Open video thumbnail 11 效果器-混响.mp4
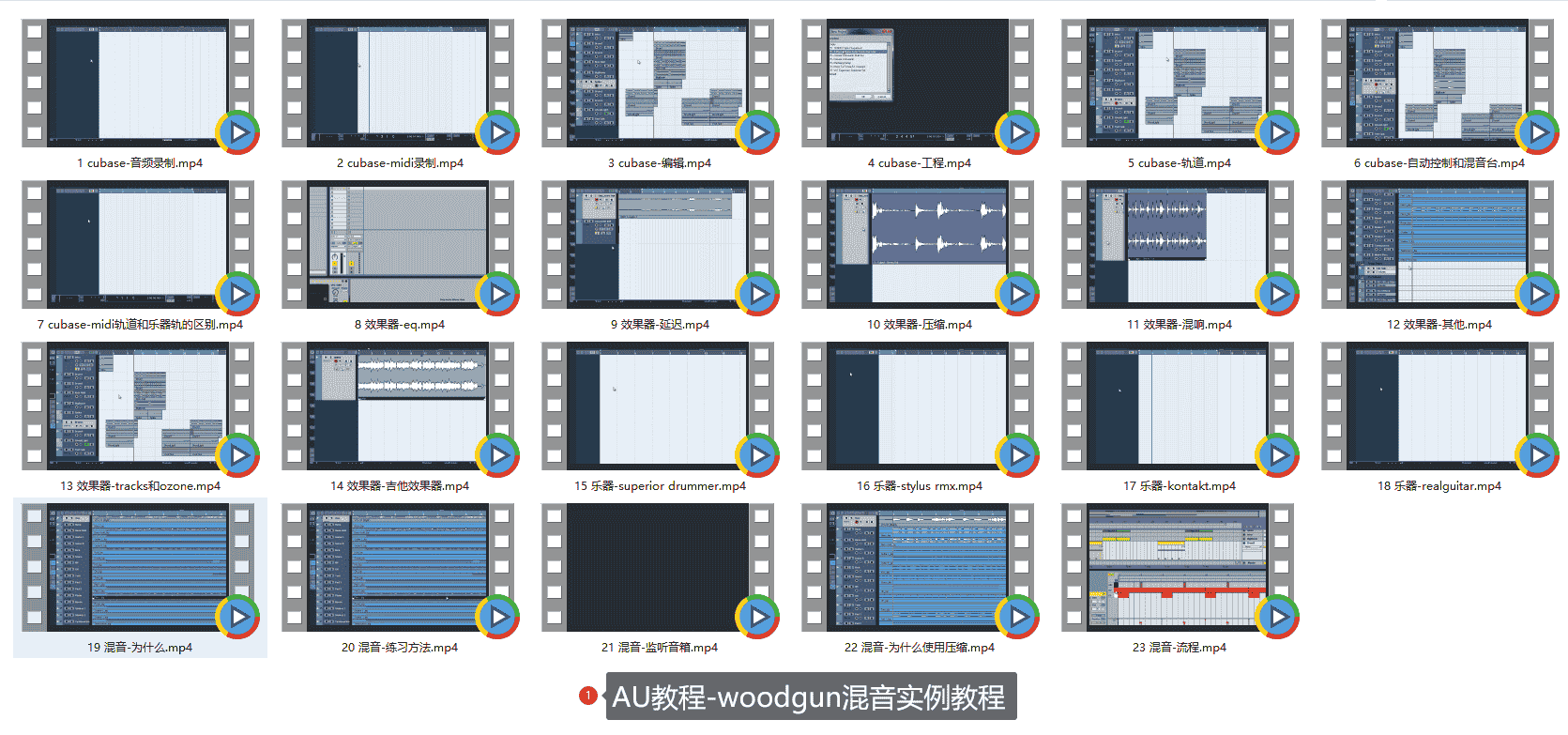 click(x=1179, y=245)
